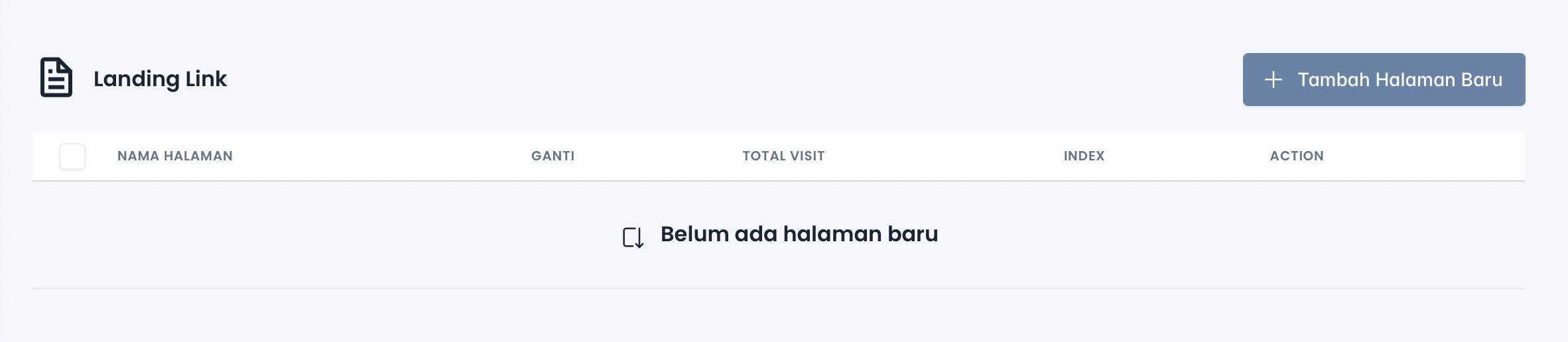Click the GANTI column header

pyautogui.click(x=553, y=156)
